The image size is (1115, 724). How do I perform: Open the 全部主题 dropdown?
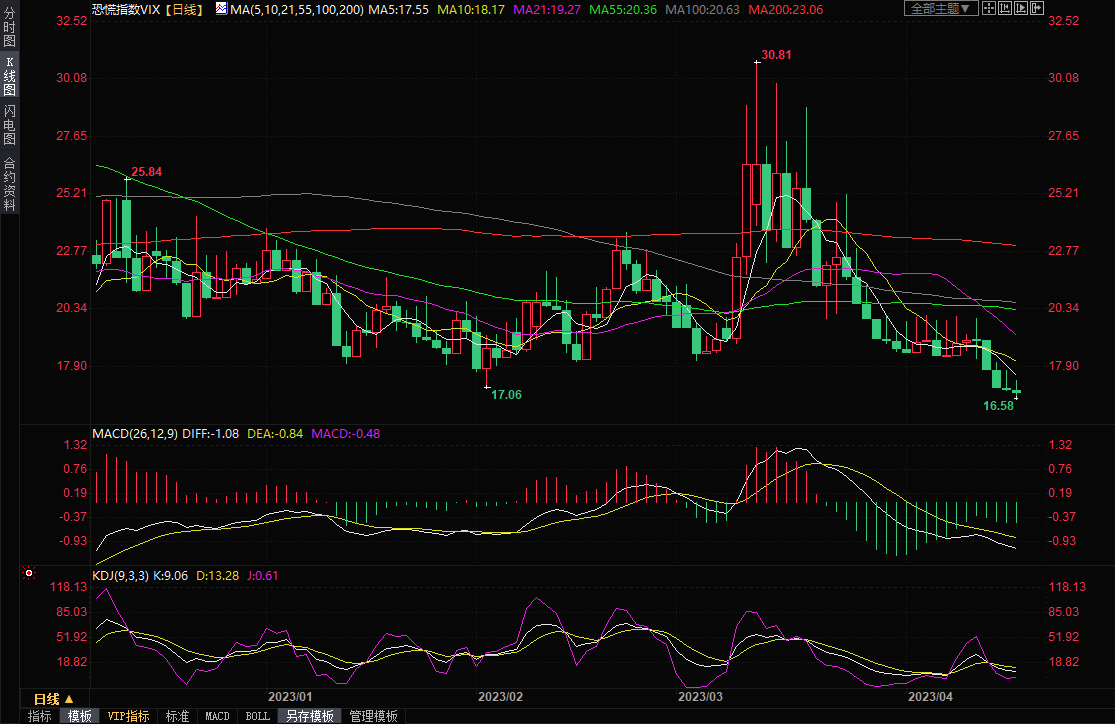coord(941,8)
